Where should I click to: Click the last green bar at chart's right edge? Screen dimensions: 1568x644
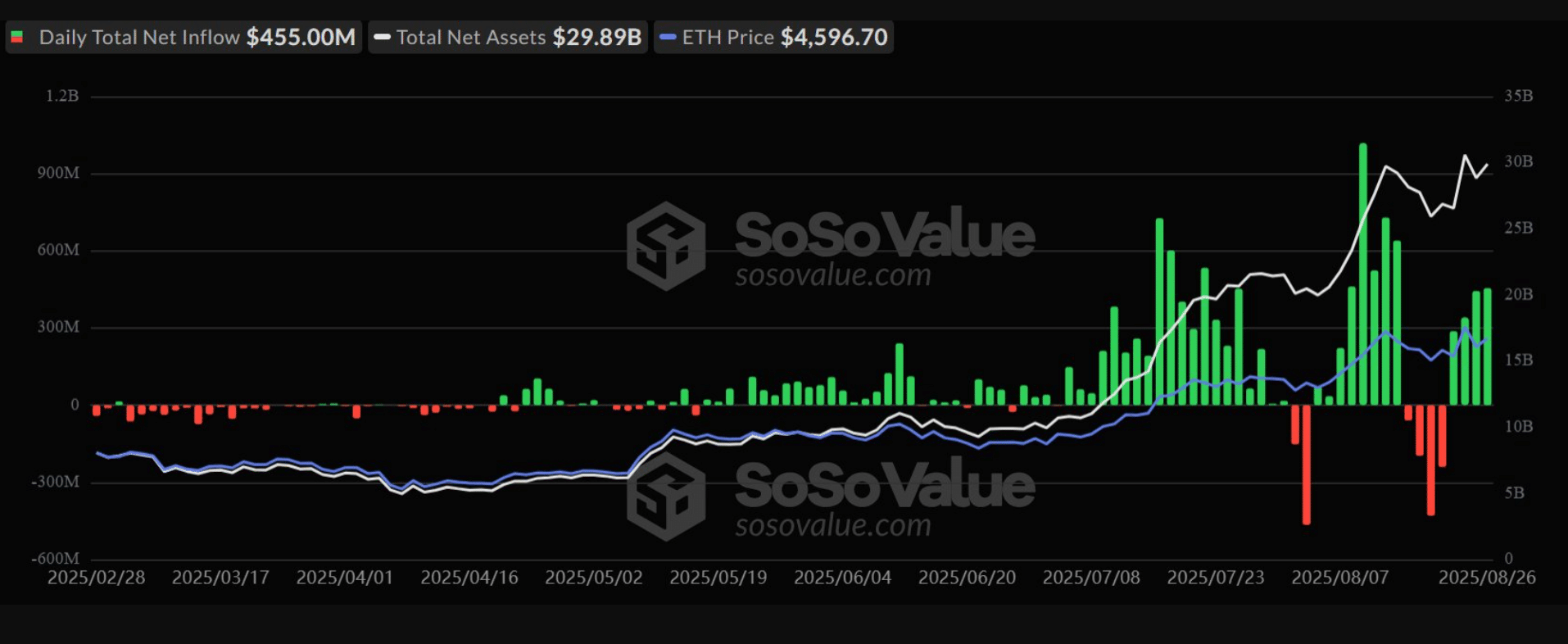pos(1488,347)
